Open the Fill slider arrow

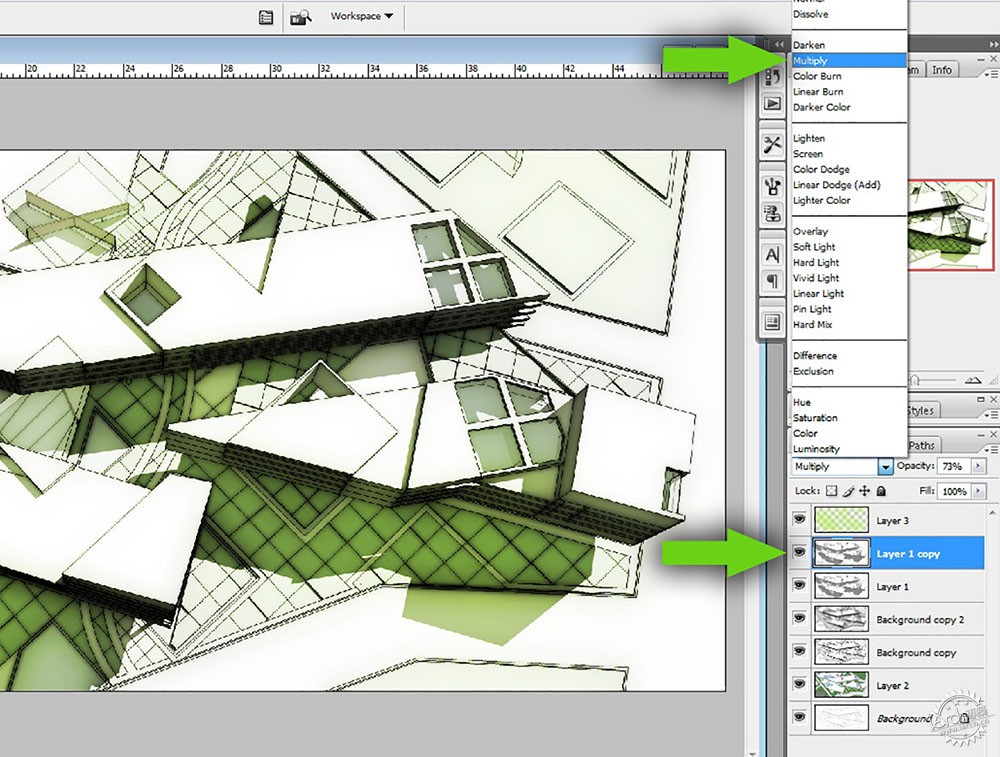click(x=978, y=492)
